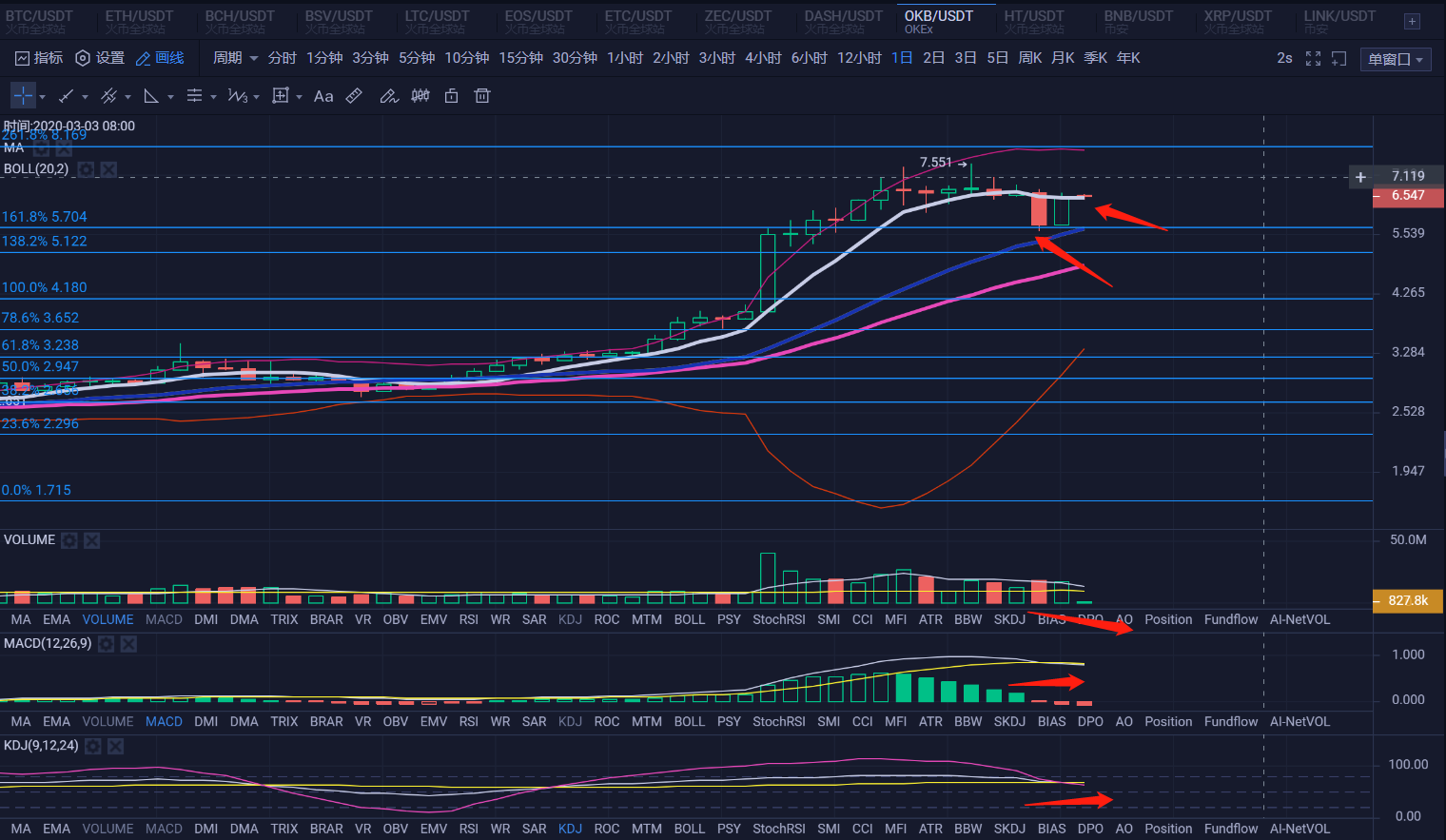1446x840 pixels.
Task: Toggle the 画线 drawing toolbar
Action: 160,58
